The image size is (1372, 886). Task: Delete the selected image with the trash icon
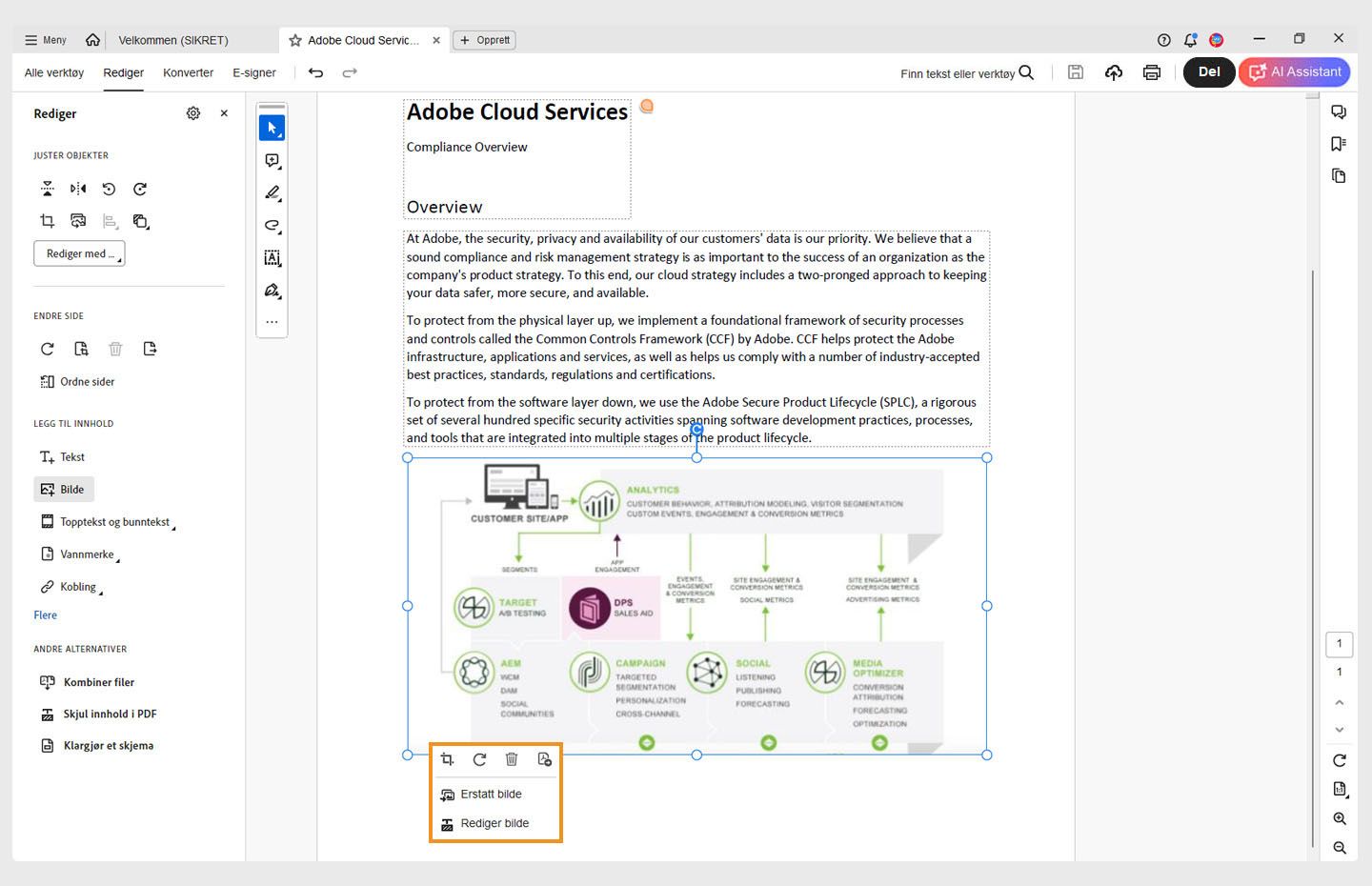512,759
